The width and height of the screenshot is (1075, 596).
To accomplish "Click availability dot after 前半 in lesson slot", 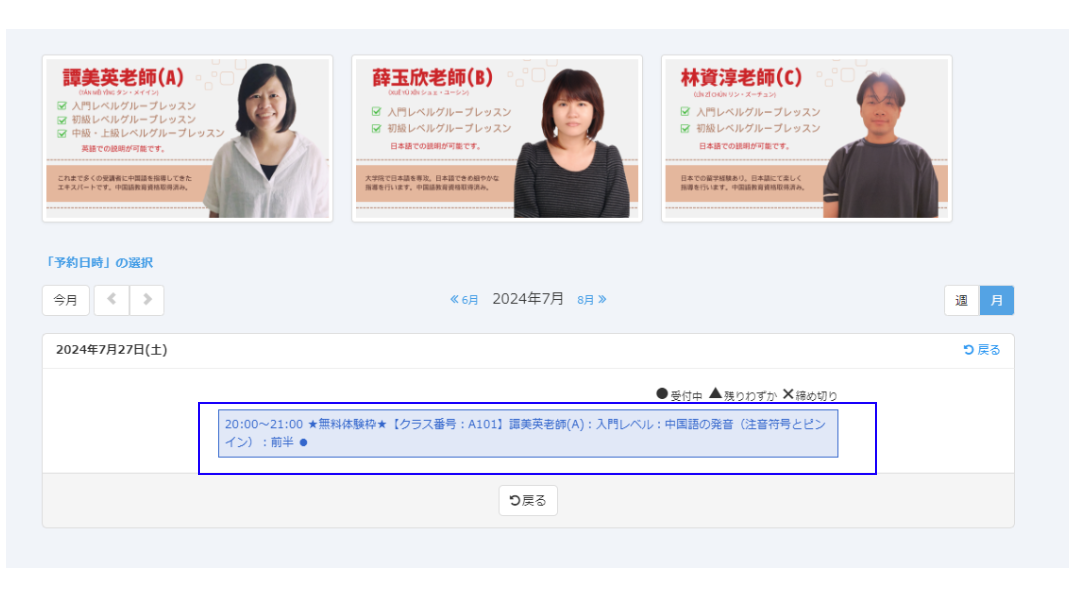I will point(303,442).
